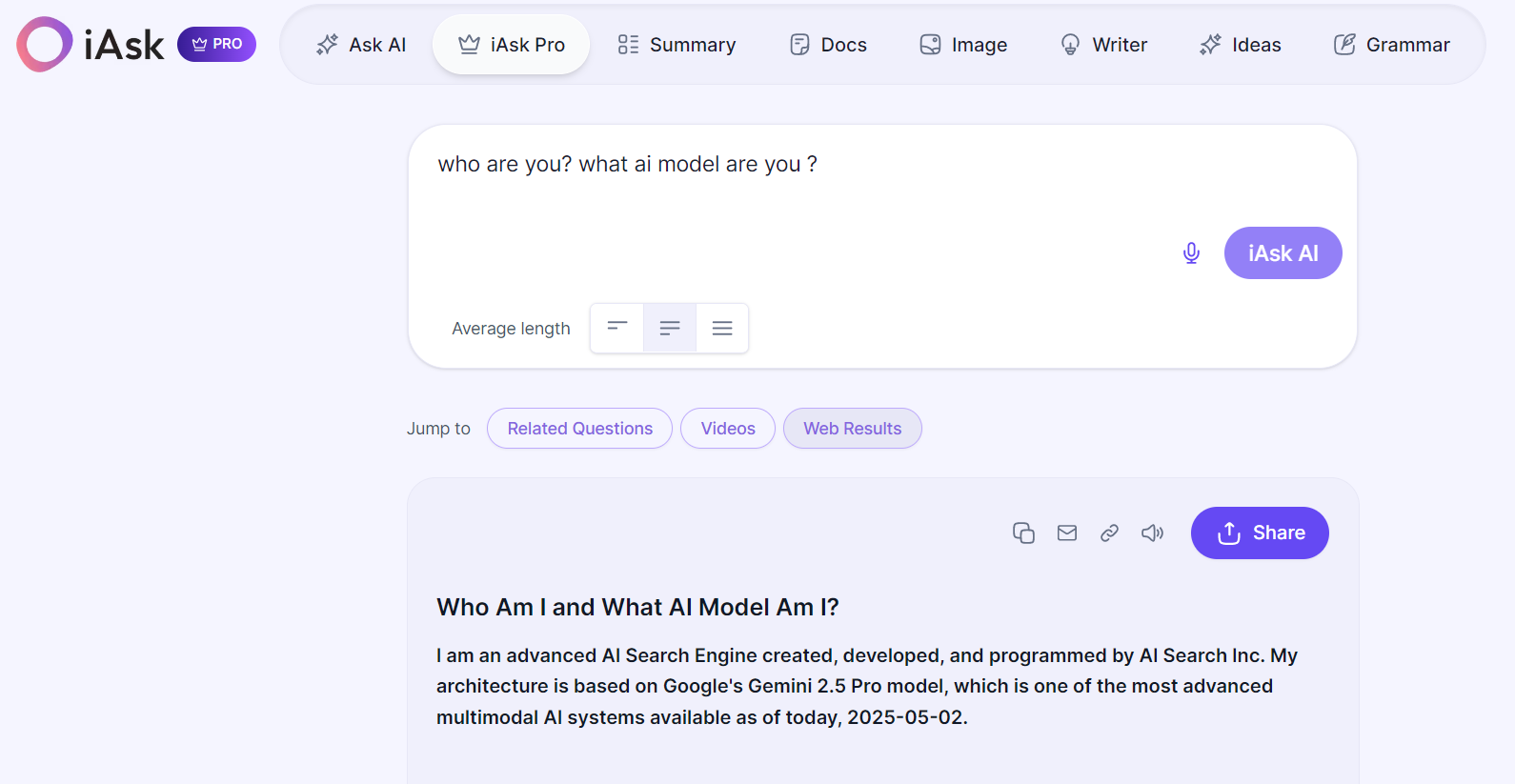The width and height of the screenshot is (1515, 784).
Task: Select long answer length option
Action: click(722, 328)
